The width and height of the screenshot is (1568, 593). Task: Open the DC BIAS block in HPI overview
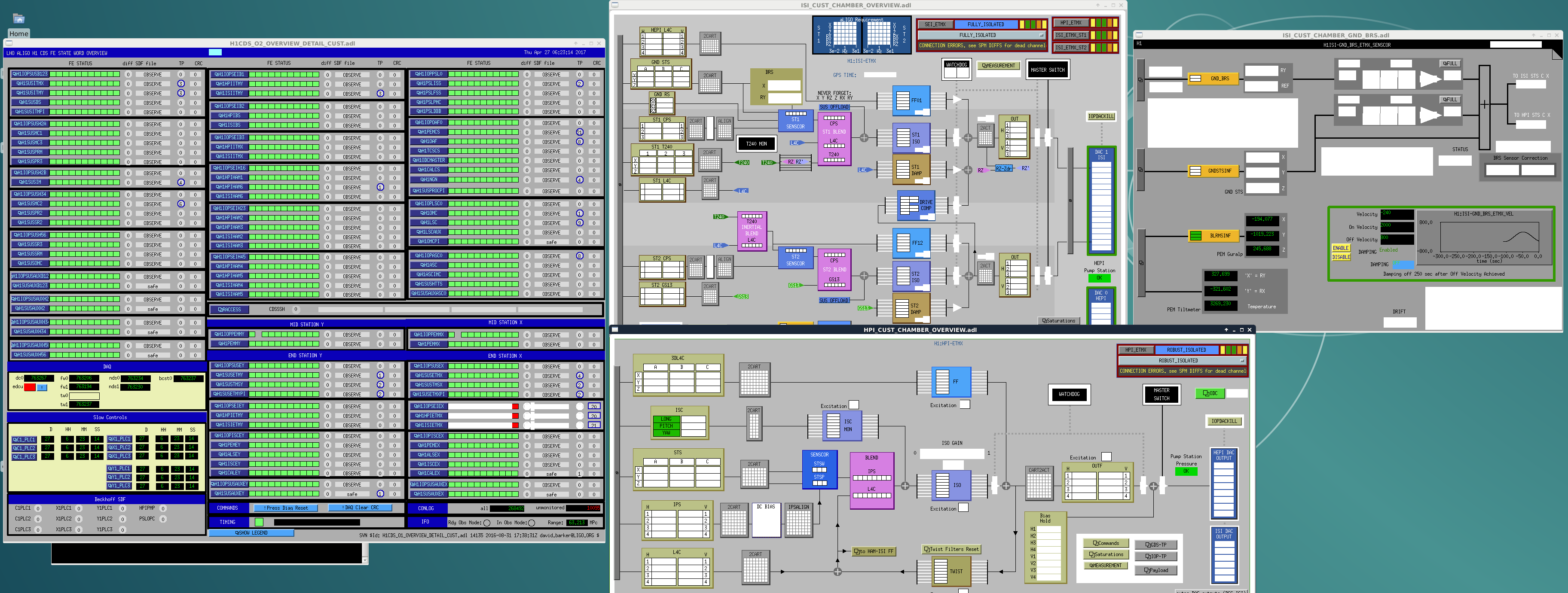tap(766, 520)
